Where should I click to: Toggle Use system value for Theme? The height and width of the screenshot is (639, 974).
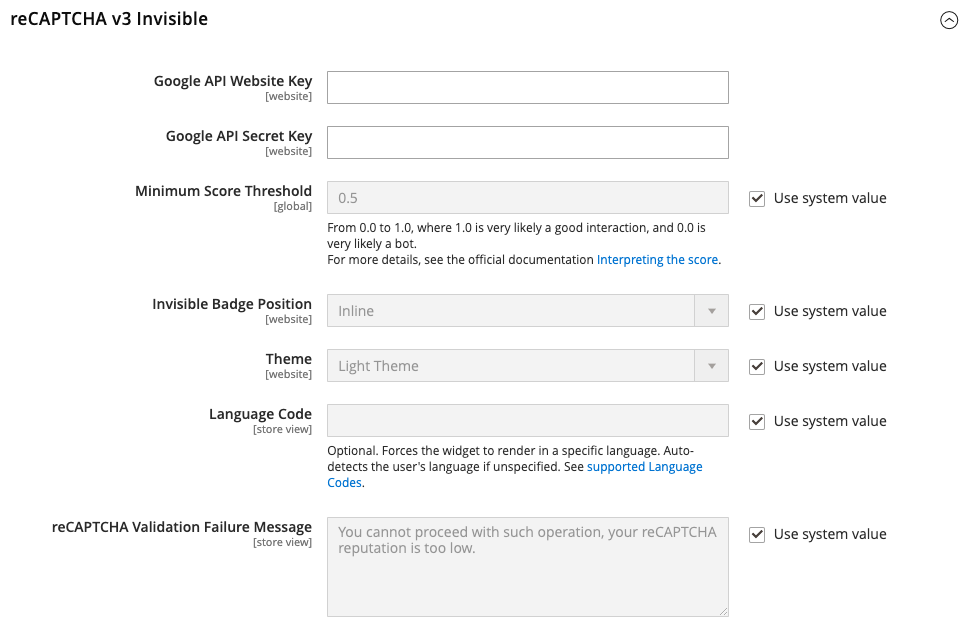[x=757, y=366]
